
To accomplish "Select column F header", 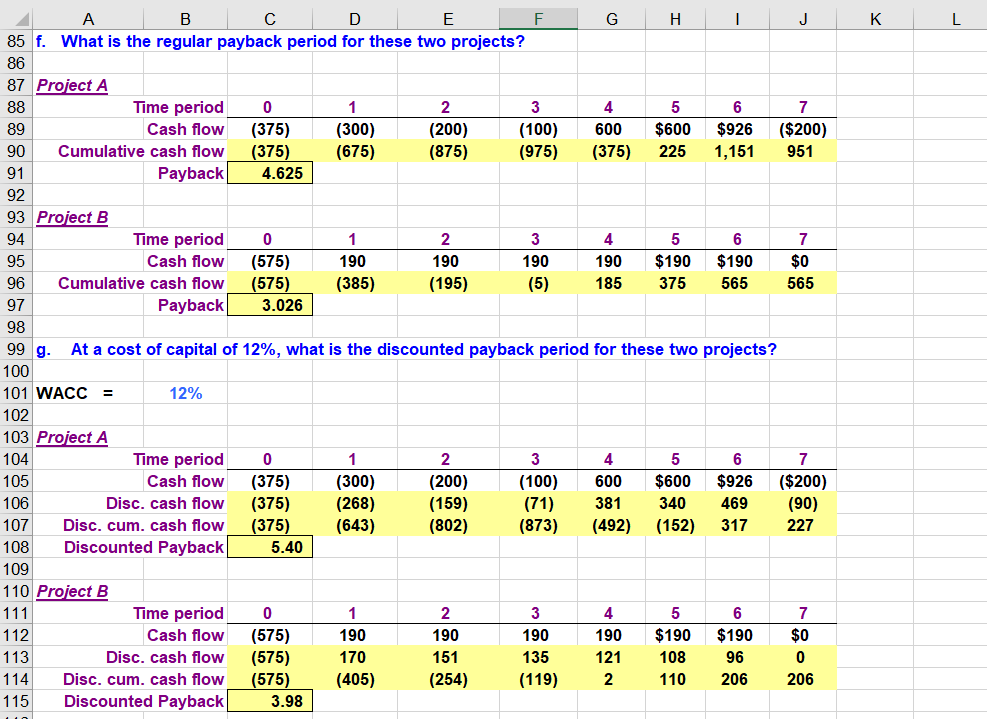I will pyautogui.click(x=538, y=19).
